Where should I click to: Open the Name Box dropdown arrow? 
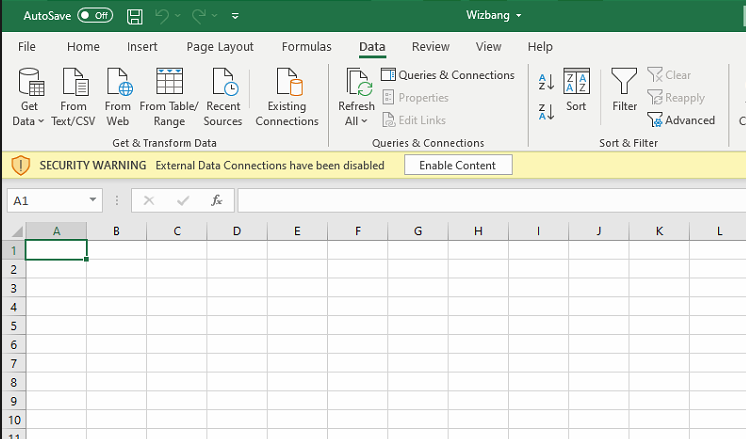point(93,201)
